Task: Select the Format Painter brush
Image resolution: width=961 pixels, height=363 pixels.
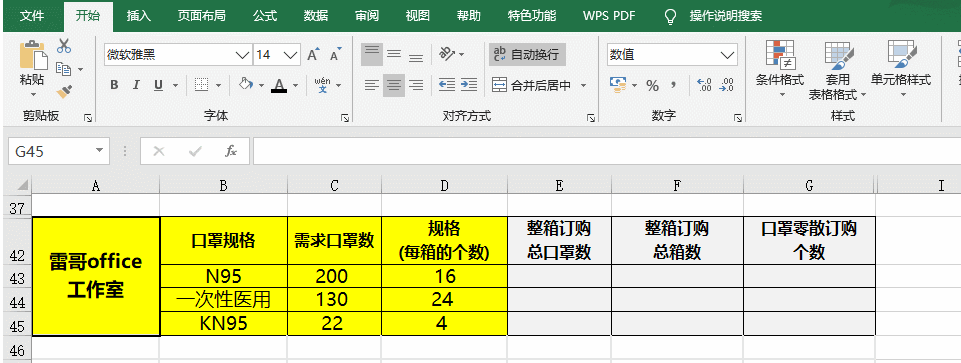Action: pyautogui.click(x=64, y=92)
